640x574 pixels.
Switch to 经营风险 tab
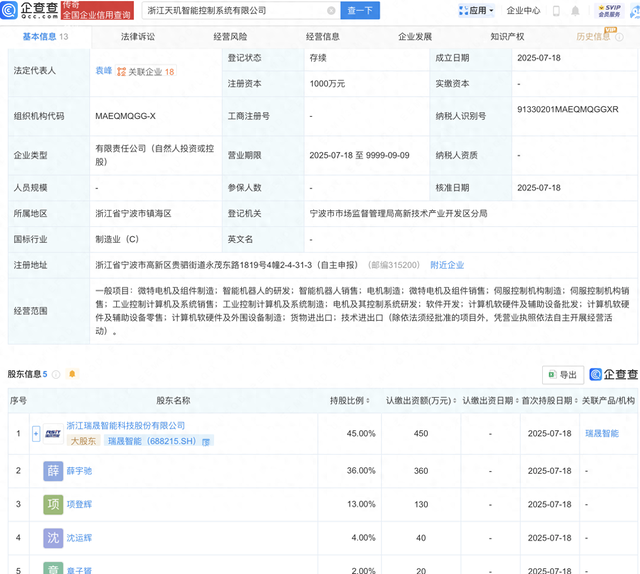(230, 37)
